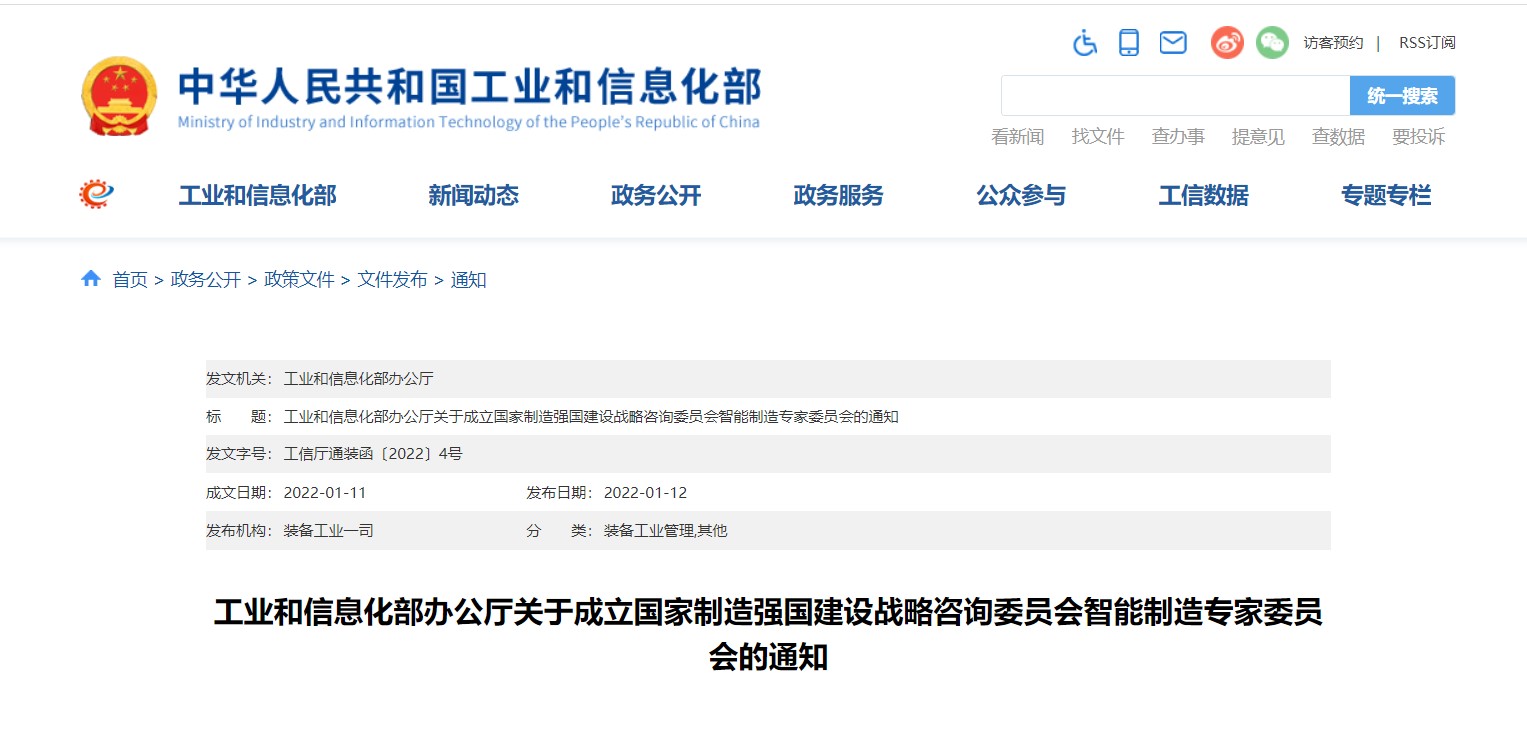Click the red gear icon beside navigation

point(97,194)
